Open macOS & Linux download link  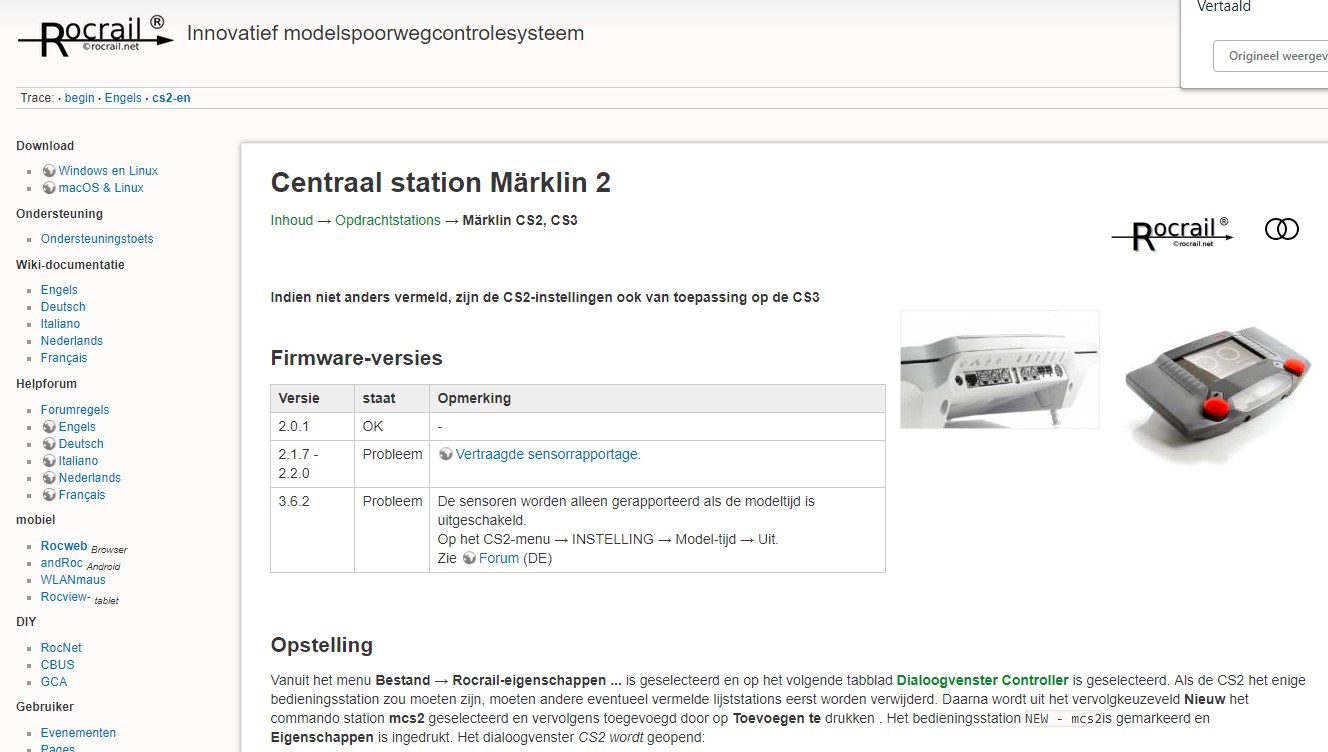[101, 188]
